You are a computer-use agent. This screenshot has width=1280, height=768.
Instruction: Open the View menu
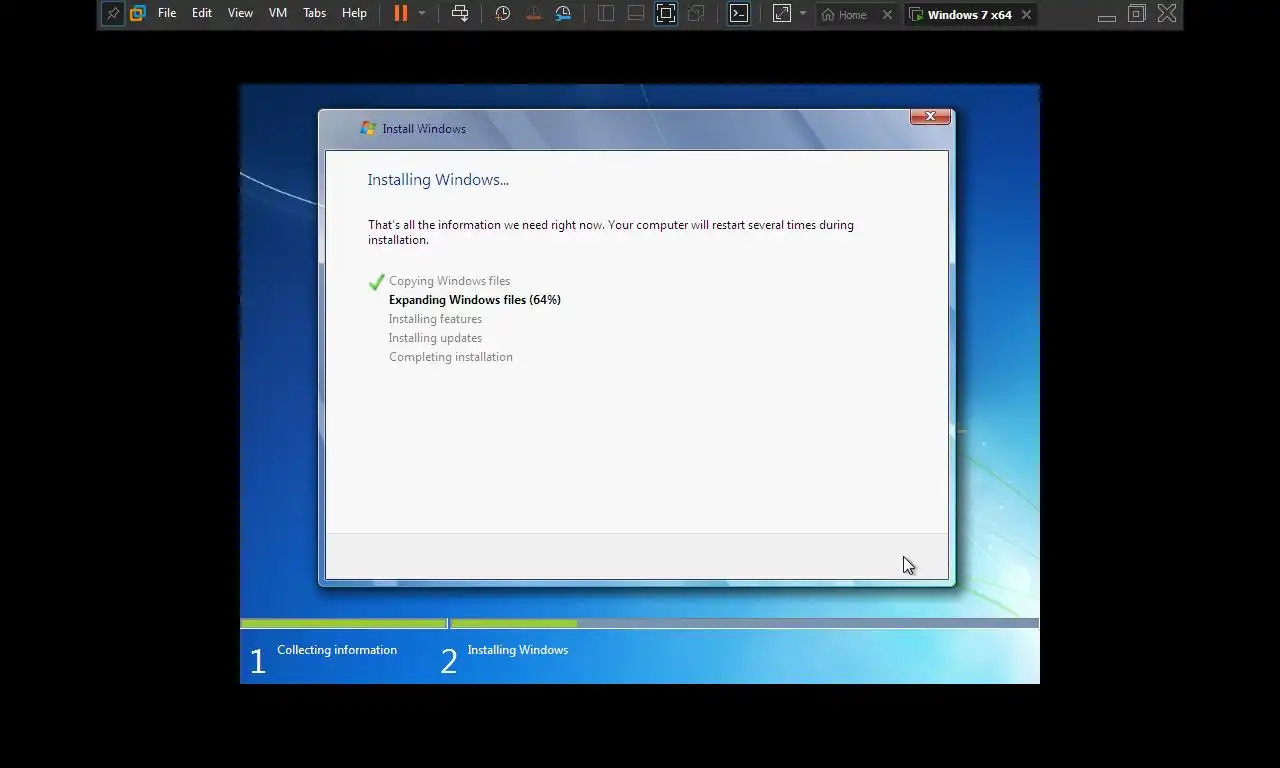click(240, 14)
